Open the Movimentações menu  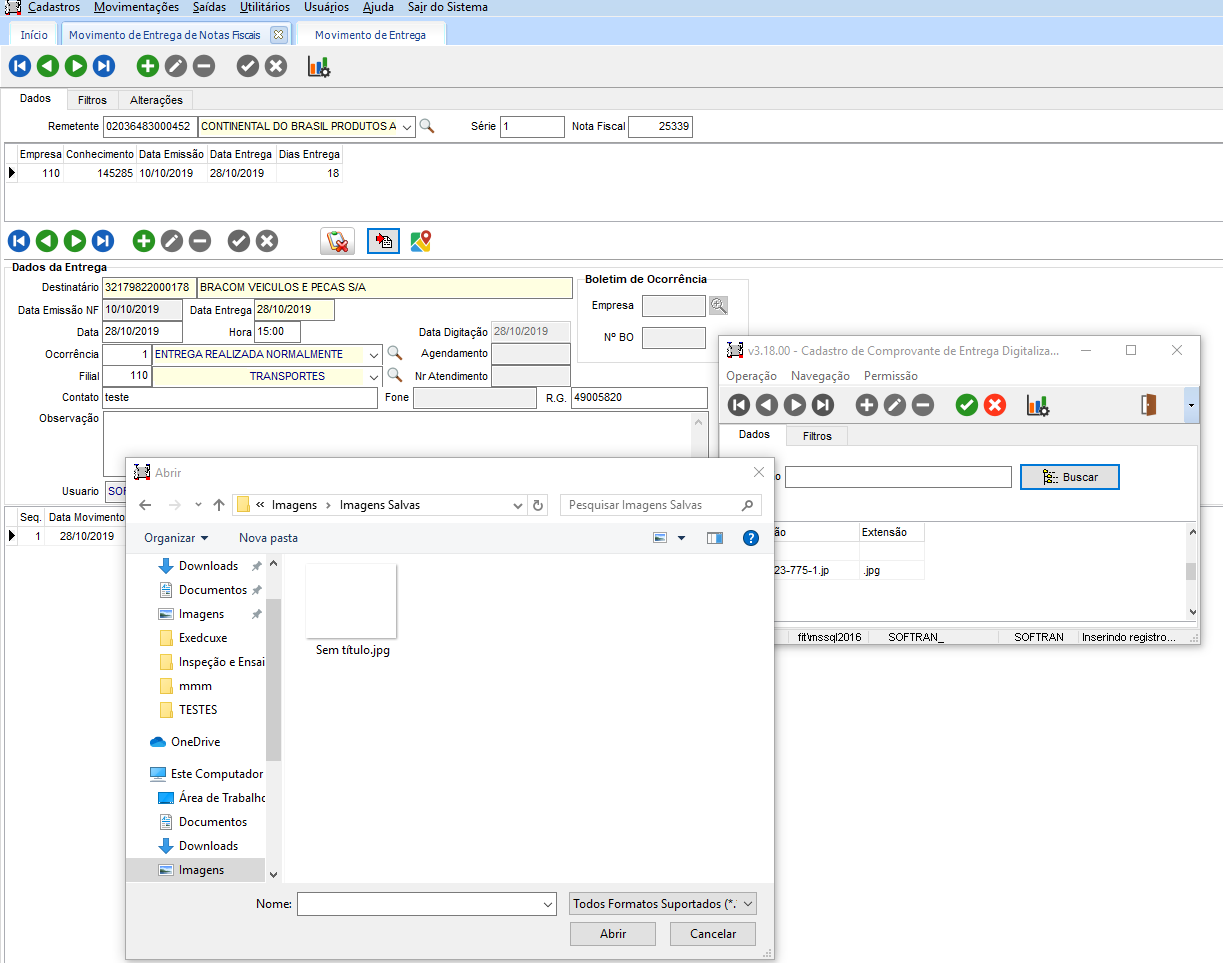(x=136, y=7)
